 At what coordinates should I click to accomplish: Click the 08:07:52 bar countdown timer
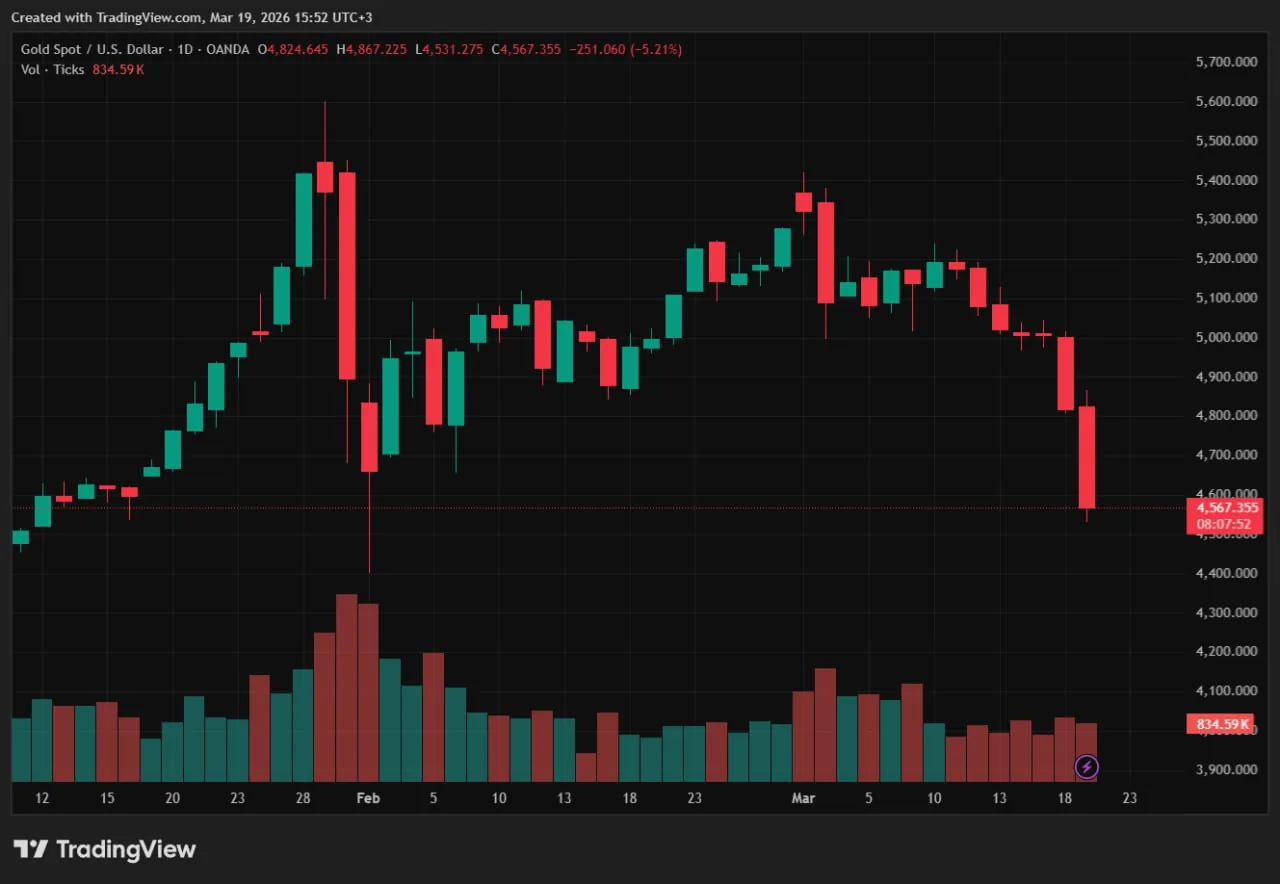[1222, 523]
